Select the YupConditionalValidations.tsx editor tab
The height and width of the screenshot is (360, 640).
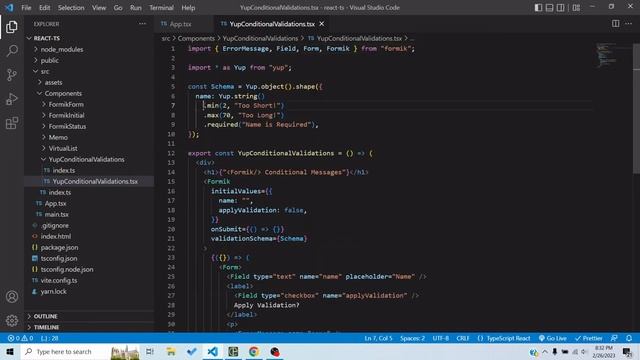coord(272,24)
